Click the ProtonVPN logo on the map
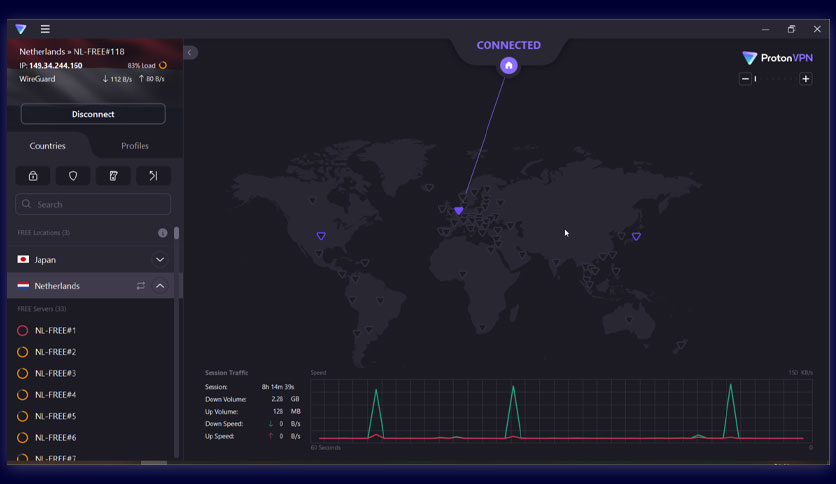This screenshot has height=484, width=836. [777, 58]
